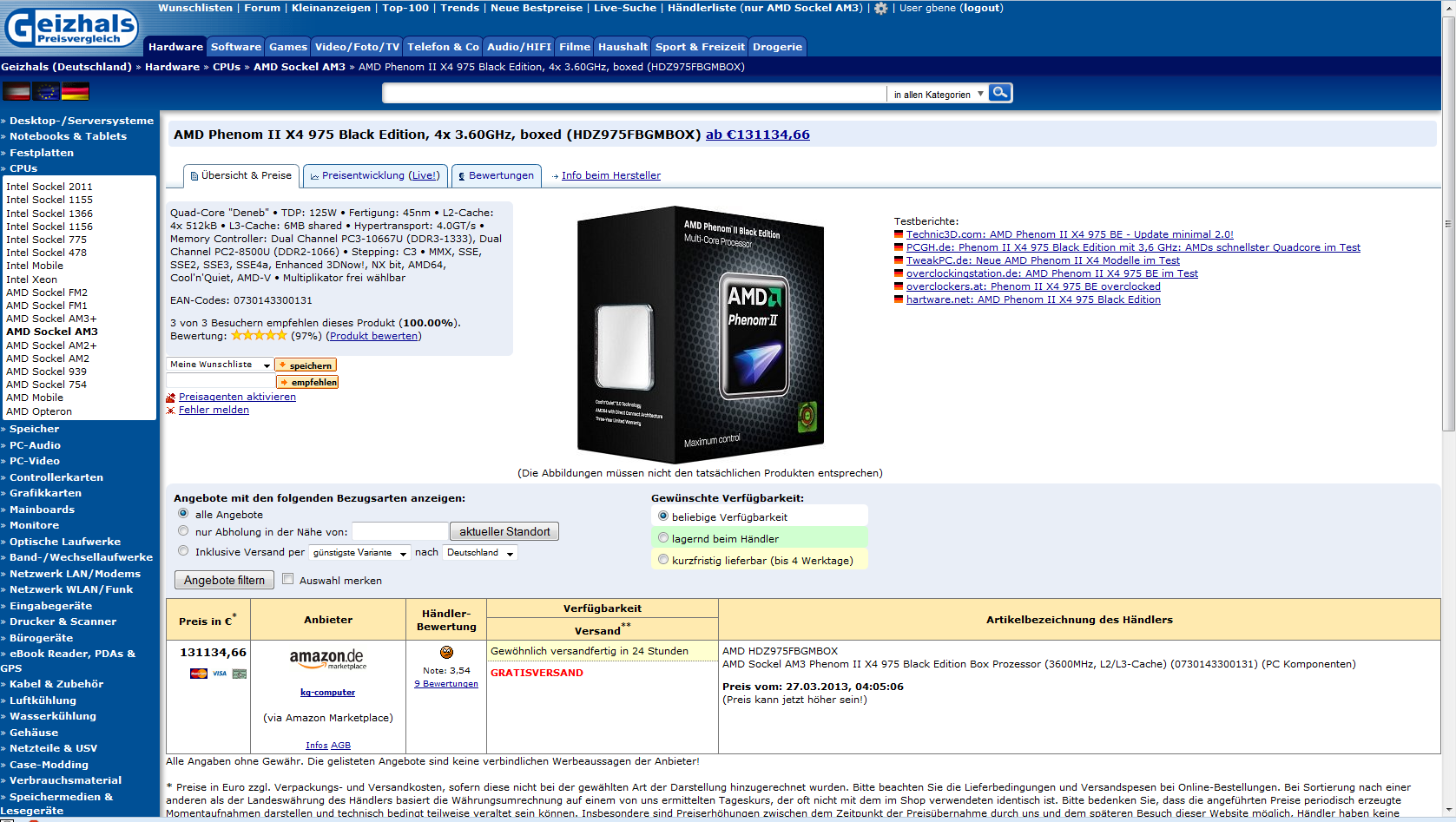
Task: Open 'AMD Sockel AM3+' in sidebar list
Action: (x=51, y=319)
